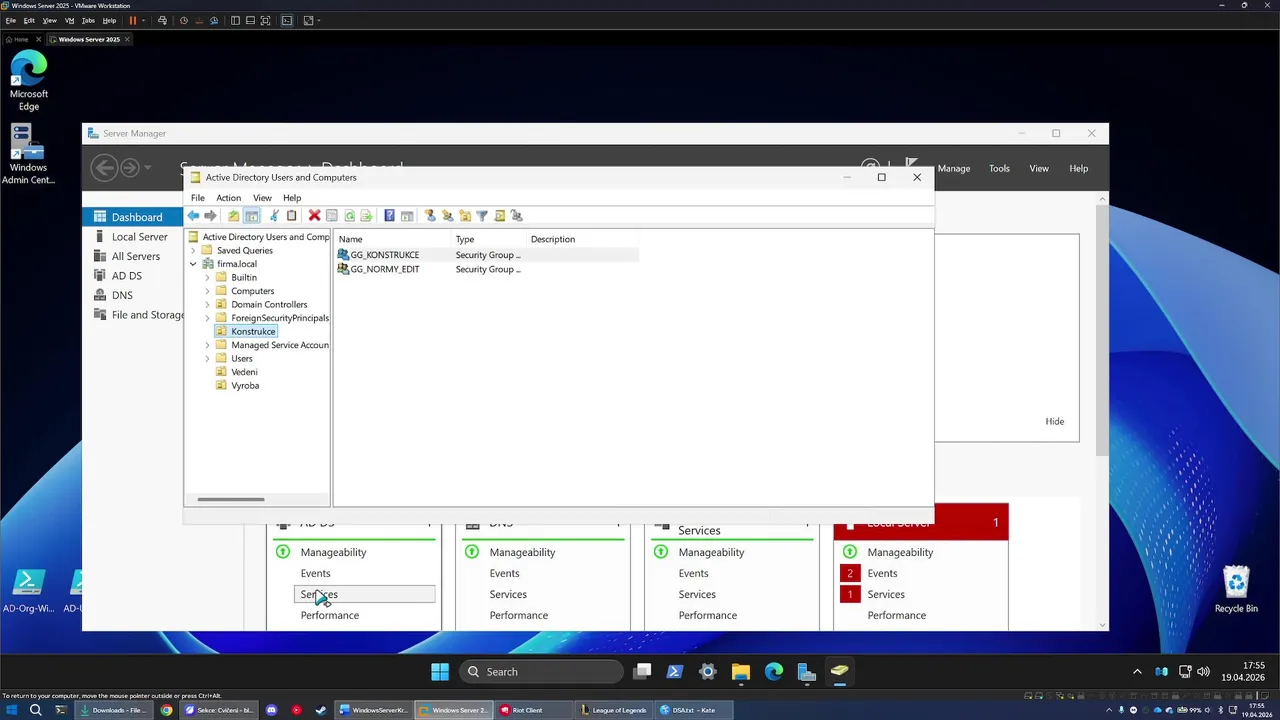
Task: Click VMware Send Ctrl+Alt+Del icon
Action: [162, 20]
